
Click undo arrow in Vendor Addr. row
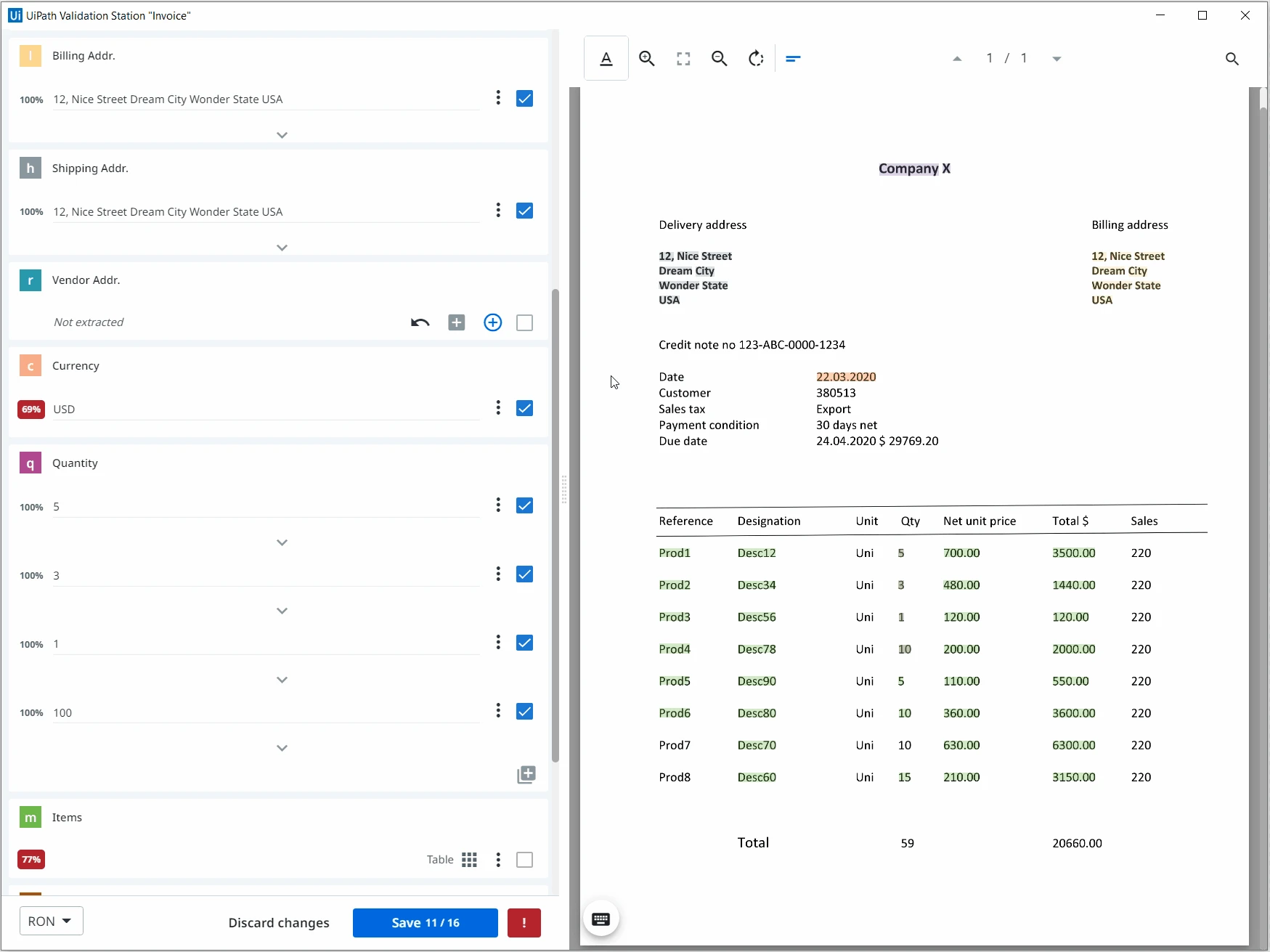(420, 322)
